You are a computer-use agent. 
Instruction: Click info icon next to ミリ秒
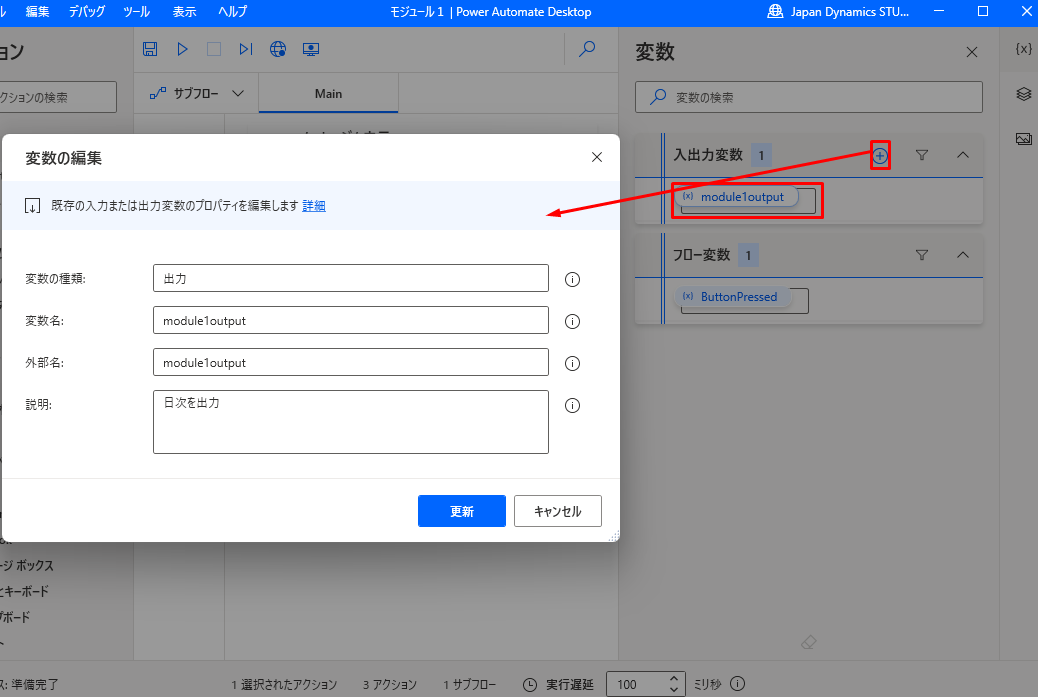(x=737, y=684)
